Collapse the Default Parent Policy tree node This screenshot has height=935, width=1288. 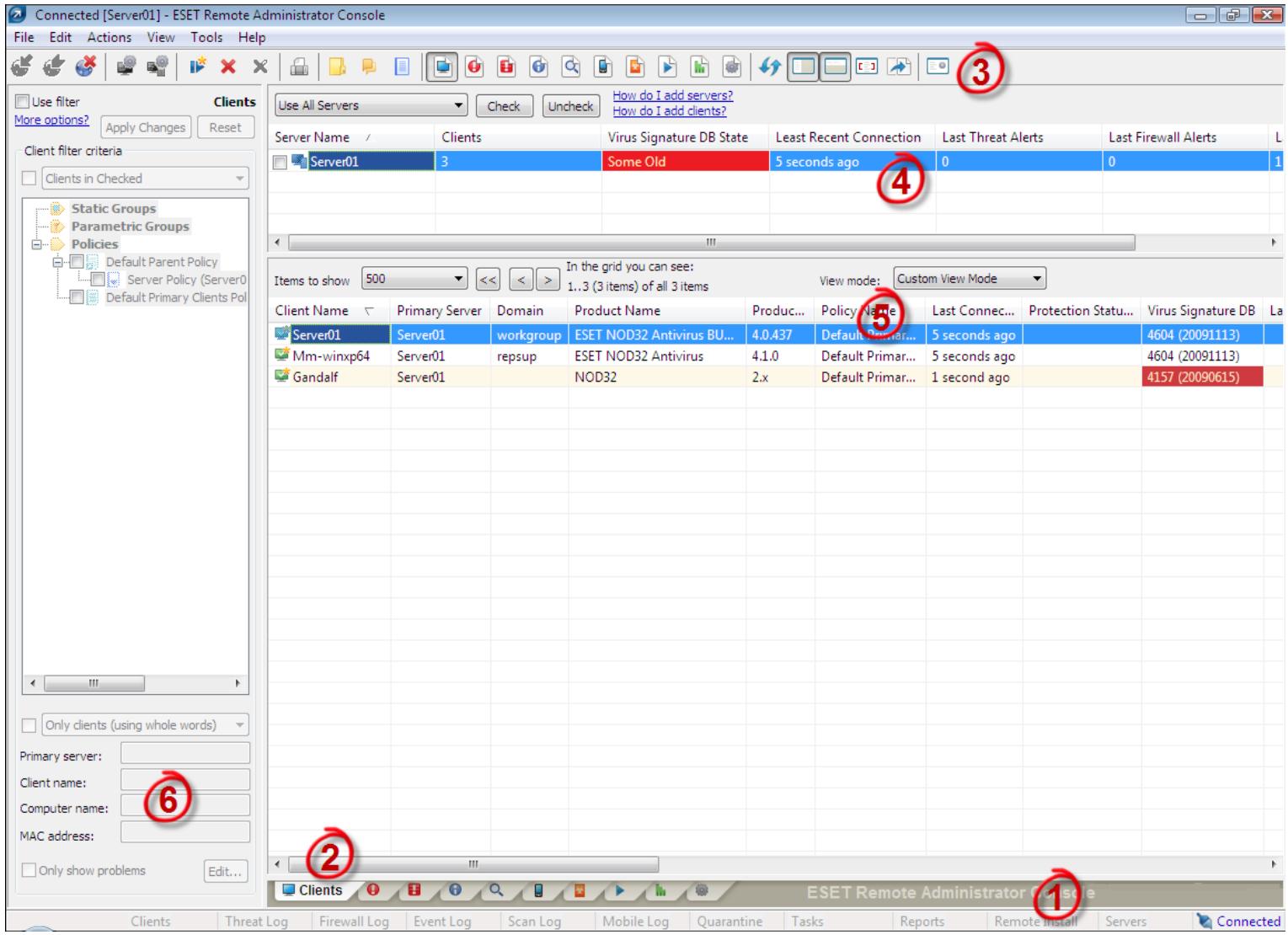[x=58, y=262]
